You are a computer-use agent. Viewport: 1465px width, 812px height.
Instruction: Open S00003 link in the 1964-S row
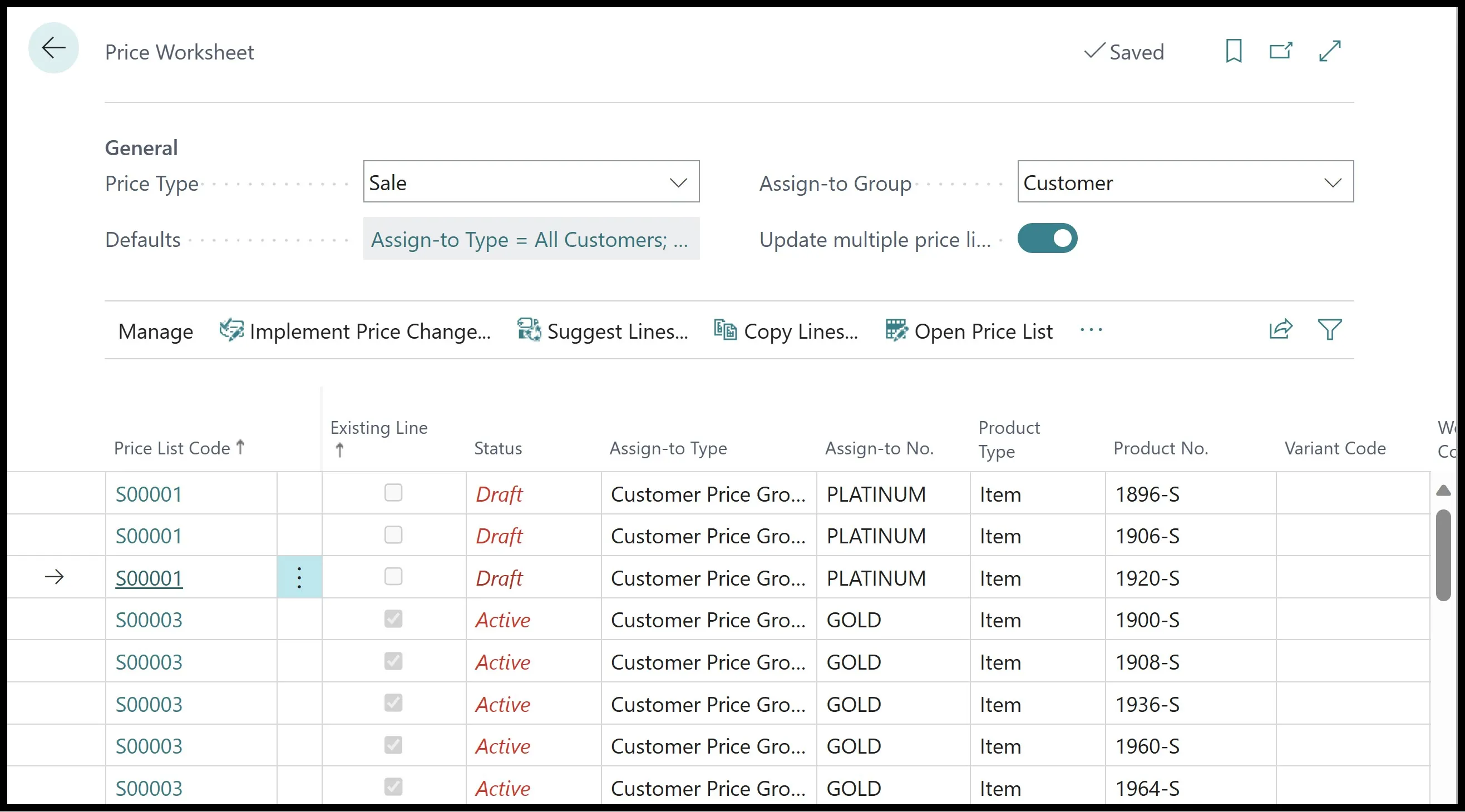(x=149, y=789)
